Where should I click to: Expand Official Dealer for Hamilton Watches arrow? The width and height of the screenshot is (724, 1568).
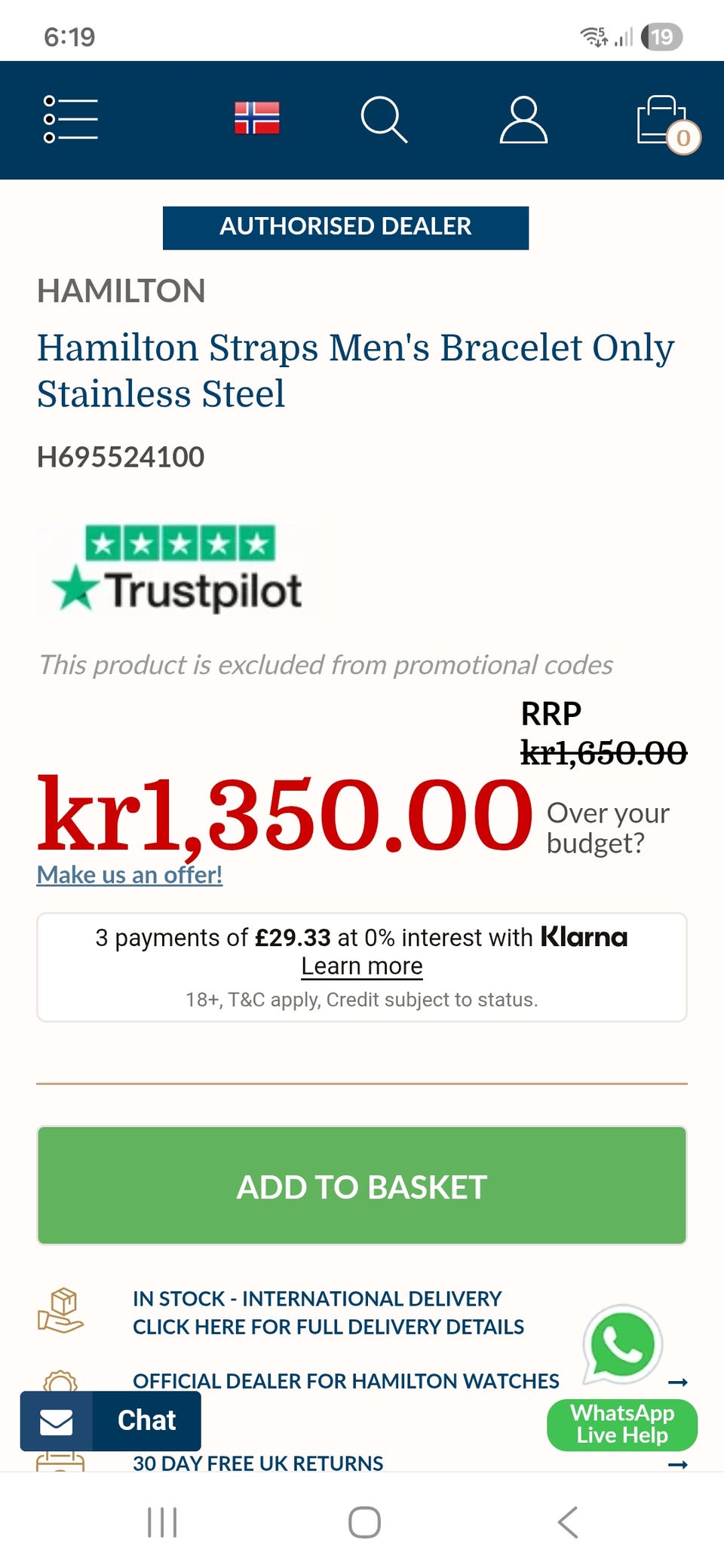[x=678, y=1383]
